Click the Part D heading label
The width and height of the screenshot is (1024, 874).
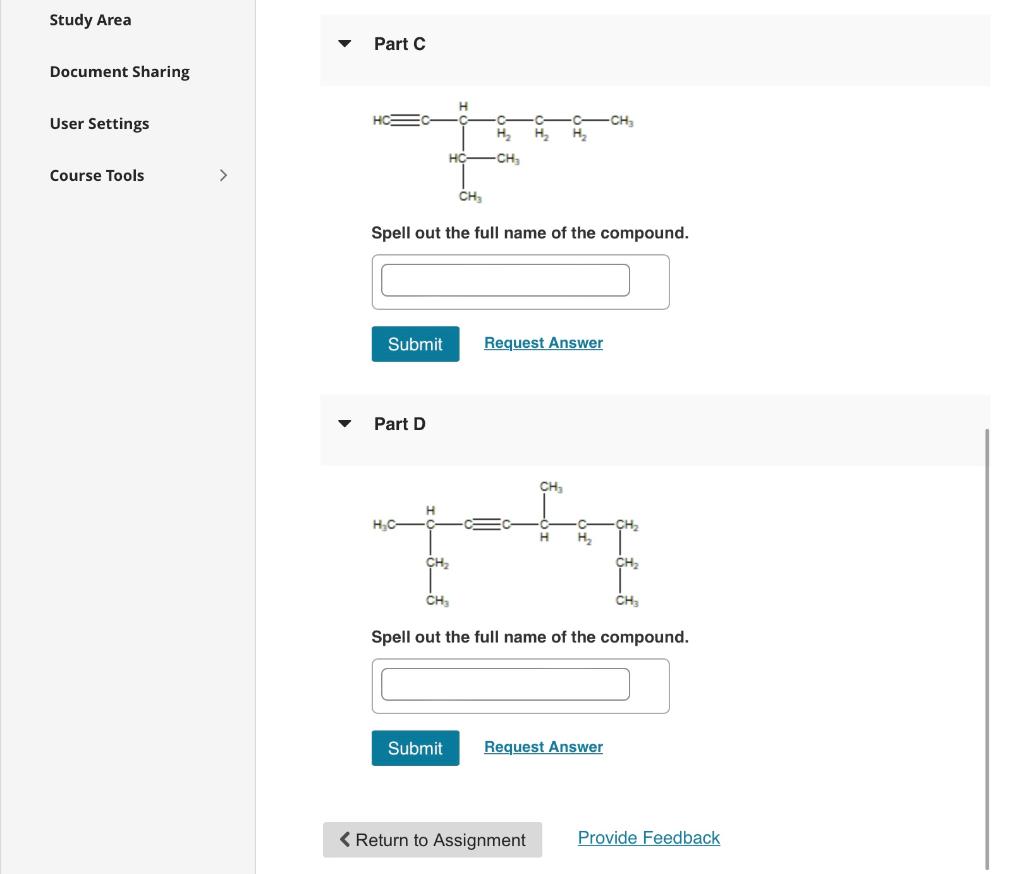coord(399,423)
